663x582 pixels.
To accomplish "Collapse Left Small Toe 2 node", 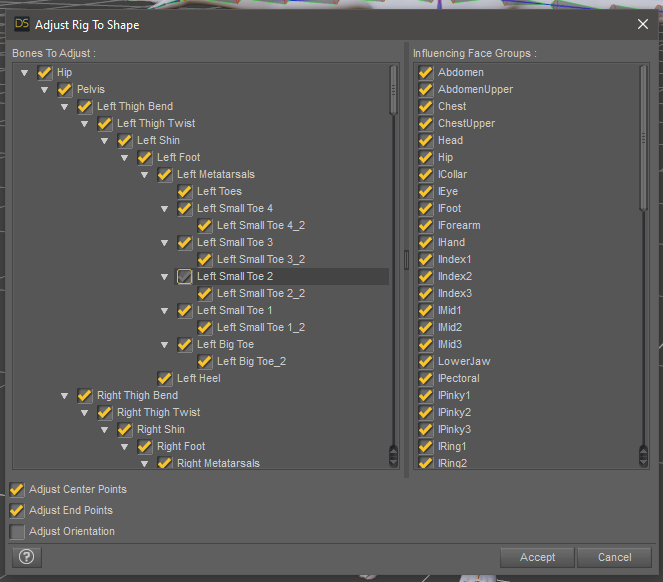I will [164, 277].
